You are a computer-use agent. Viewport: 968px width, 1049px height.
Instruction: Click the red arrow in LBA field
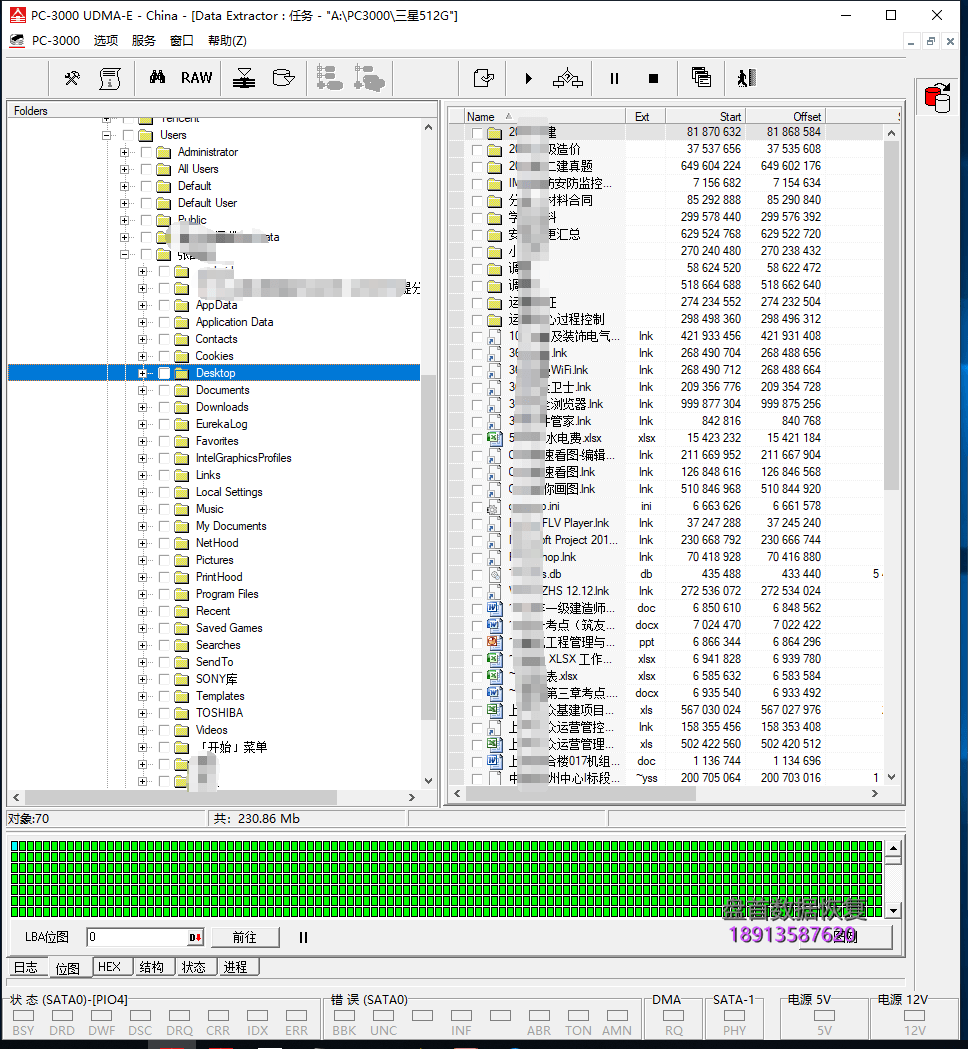click(195, 937)
